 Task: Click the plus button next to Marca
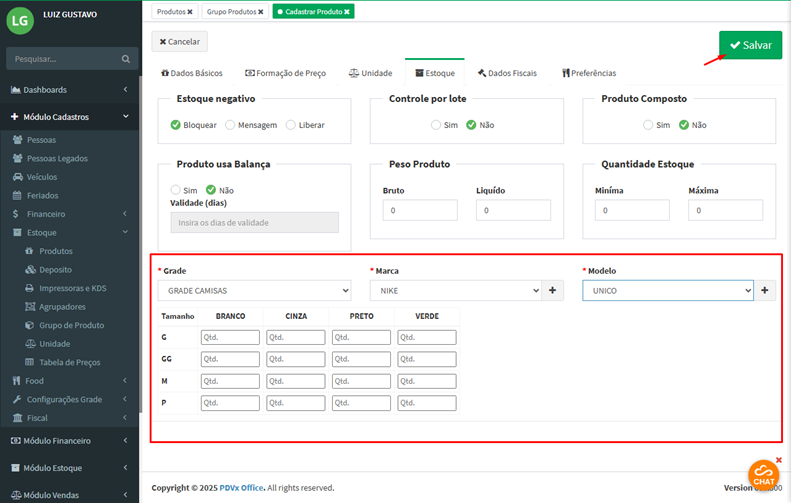point(553,290)
